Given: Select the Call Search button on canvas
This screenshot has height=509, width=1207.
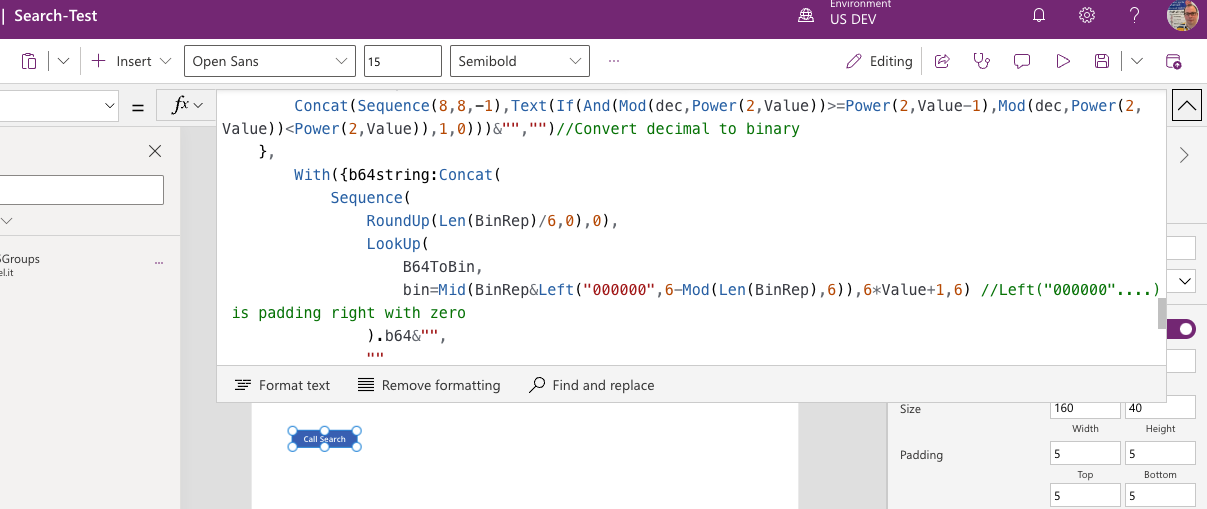Looking at the screenshot, I should [x=325, y=439].
